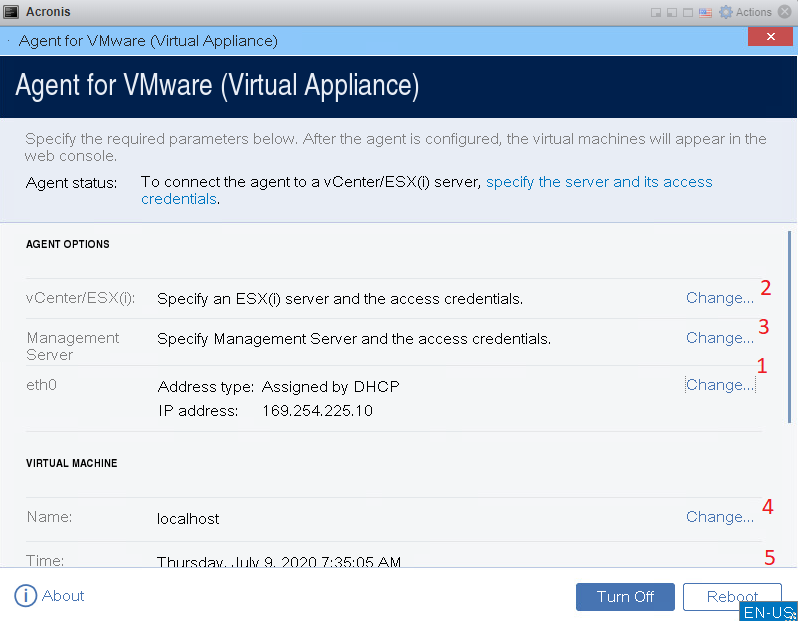Click the Acronis console icon in title bar
Image resolution: width=798 pixels, height=621 pixels.
tap(11, 12)
